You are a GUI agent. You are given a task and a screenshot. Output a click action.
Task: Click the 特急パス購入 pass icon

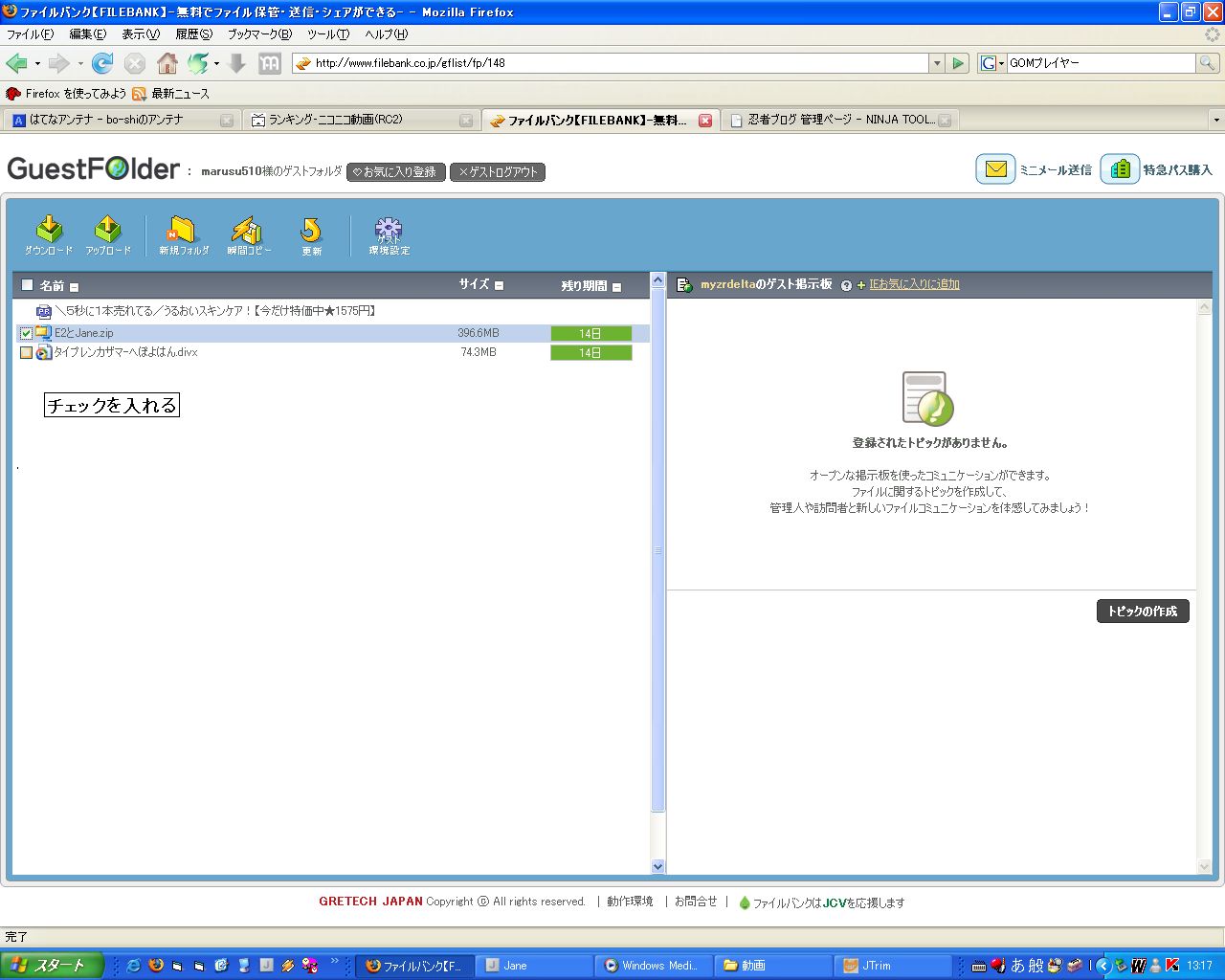(x=1120, y=169)
